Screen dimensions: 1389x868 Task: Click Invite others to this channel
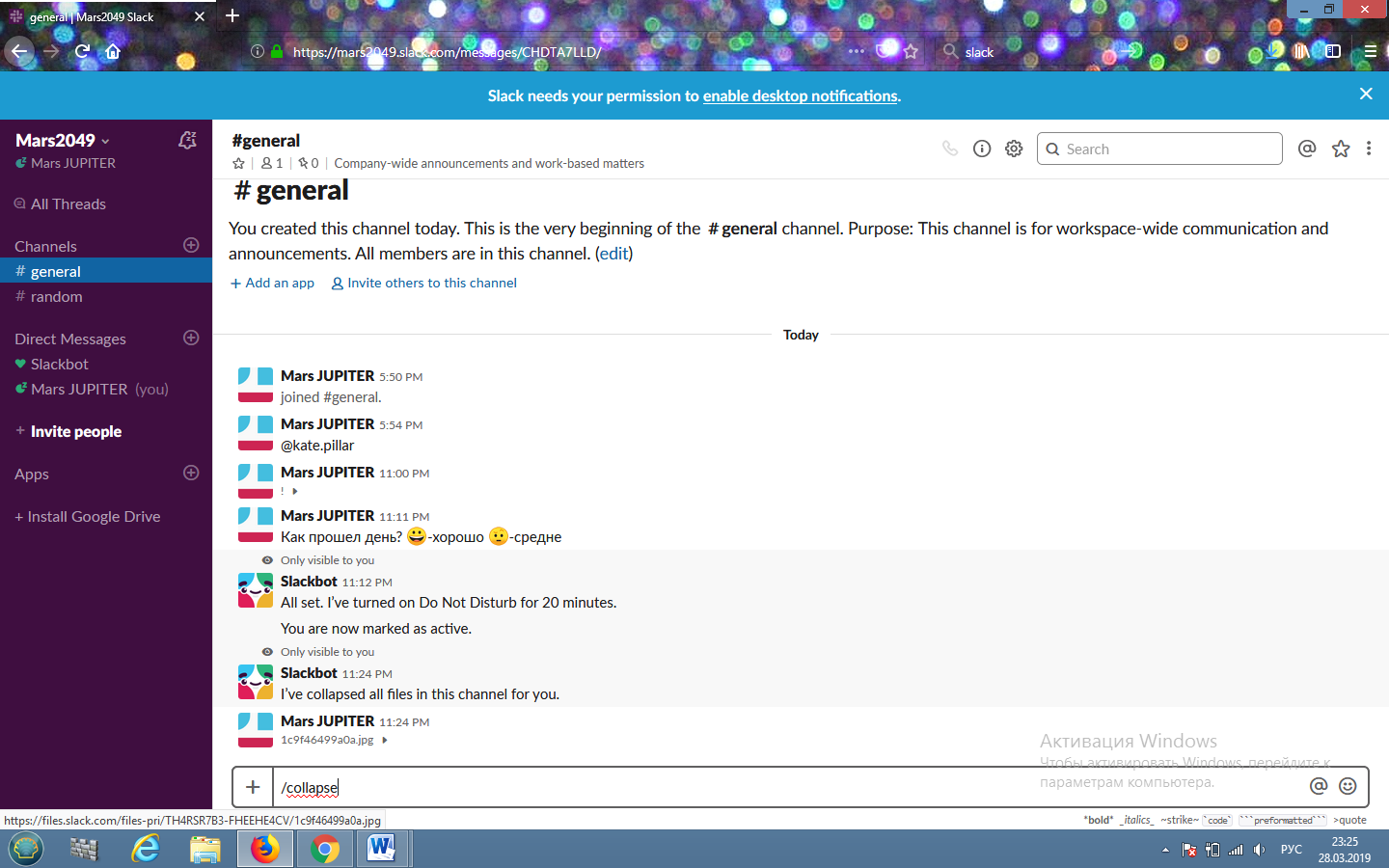pos(424,283)
